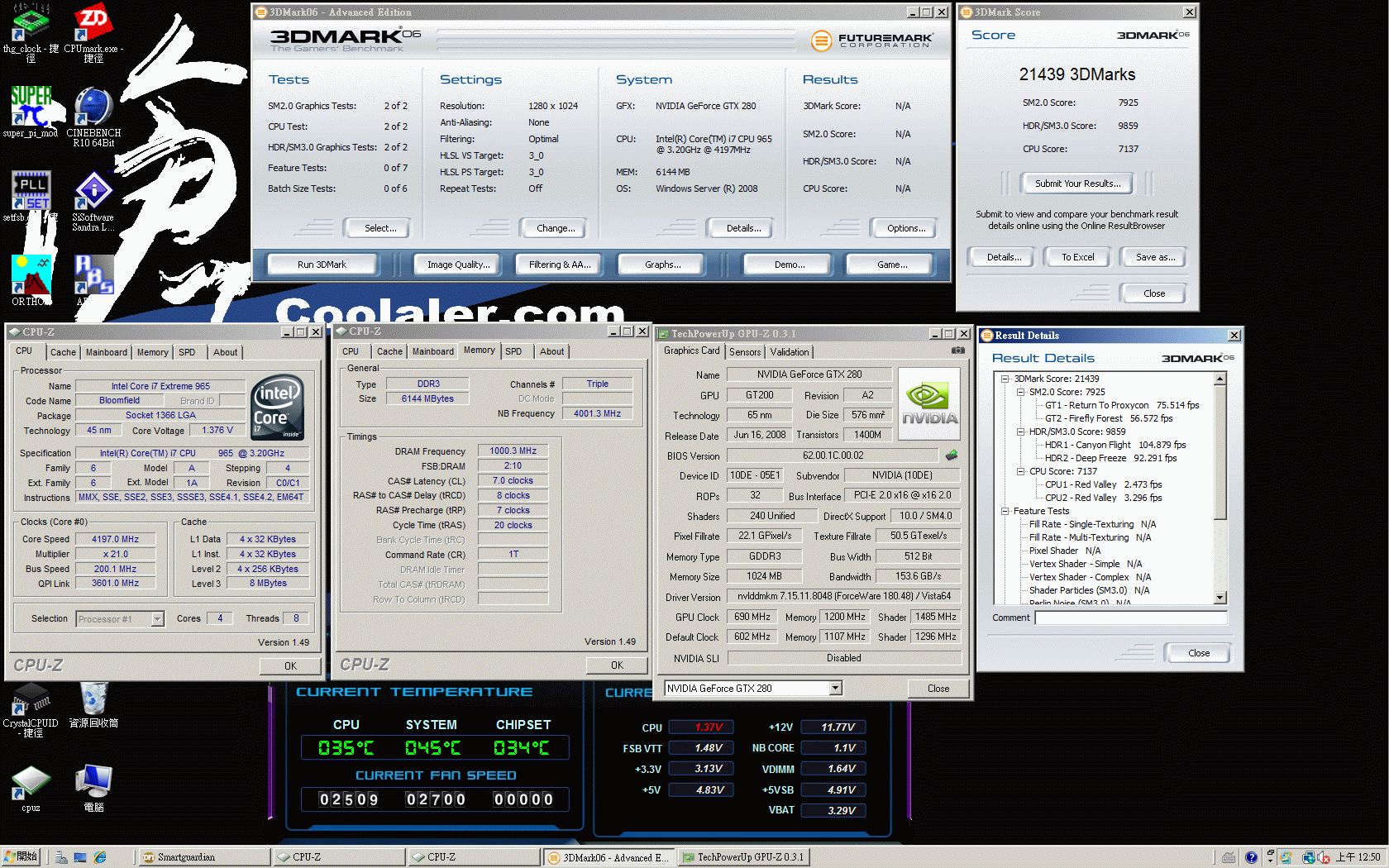Image resolution: width=1389 pixels, height=868 pixels.
Task: Click Result Details scrollbar up arrow
Action: 1220,379
